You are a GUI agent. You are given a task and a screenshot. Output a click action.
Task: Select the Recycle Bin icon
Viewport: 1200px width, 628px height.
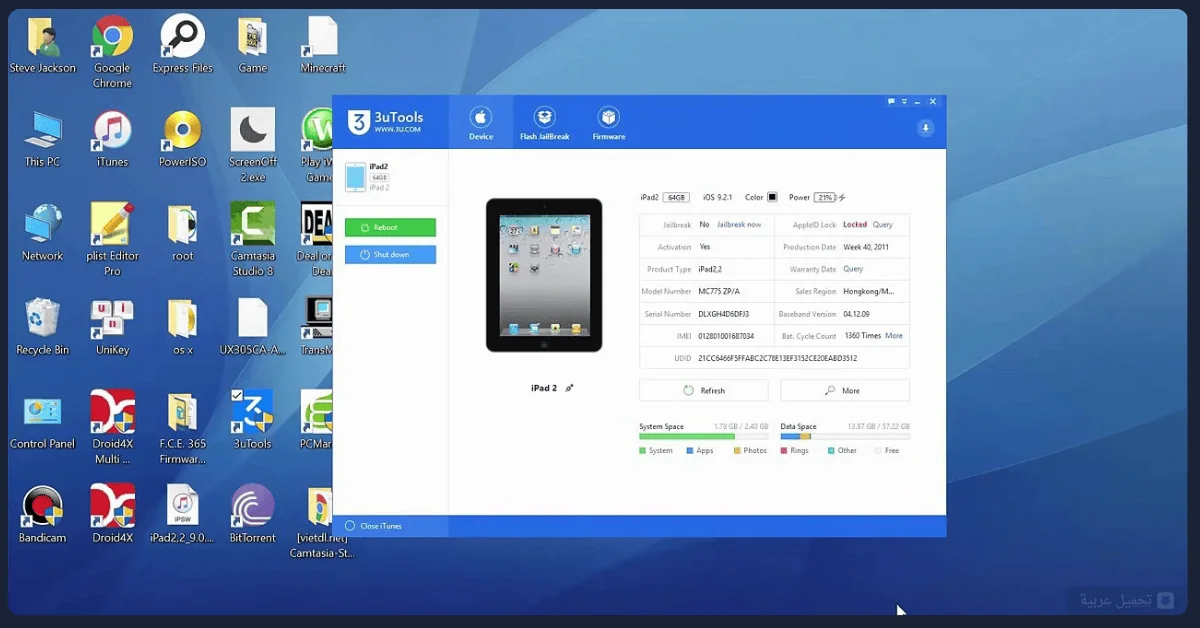(x=42, y=327)
